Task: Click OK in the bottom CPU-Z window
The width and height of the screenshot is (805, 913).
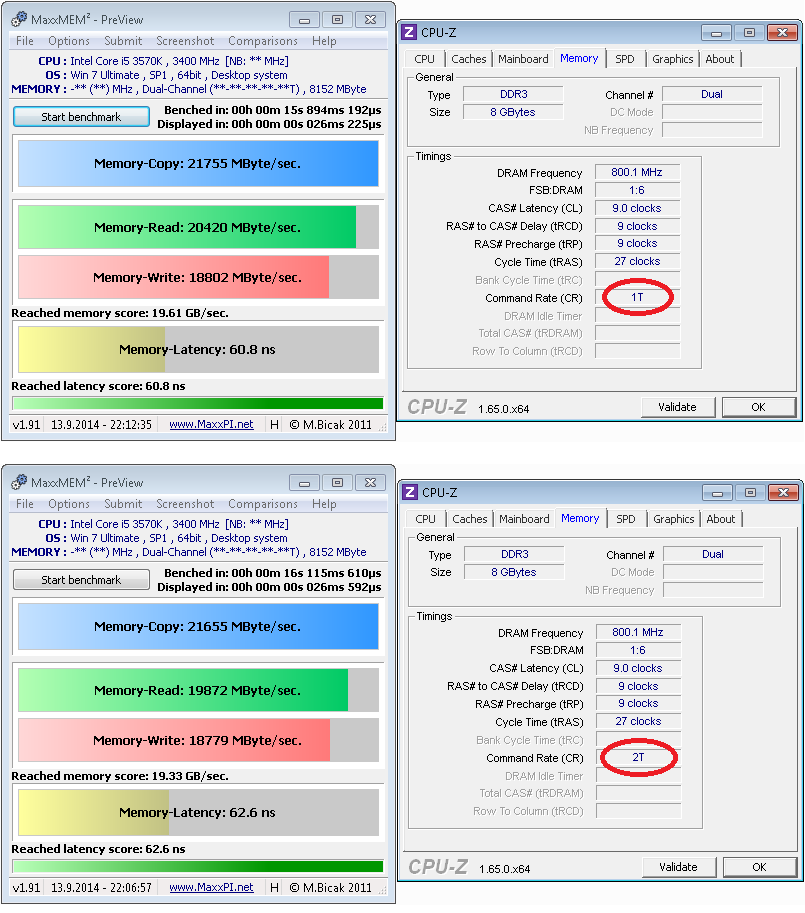Action: 760,867
